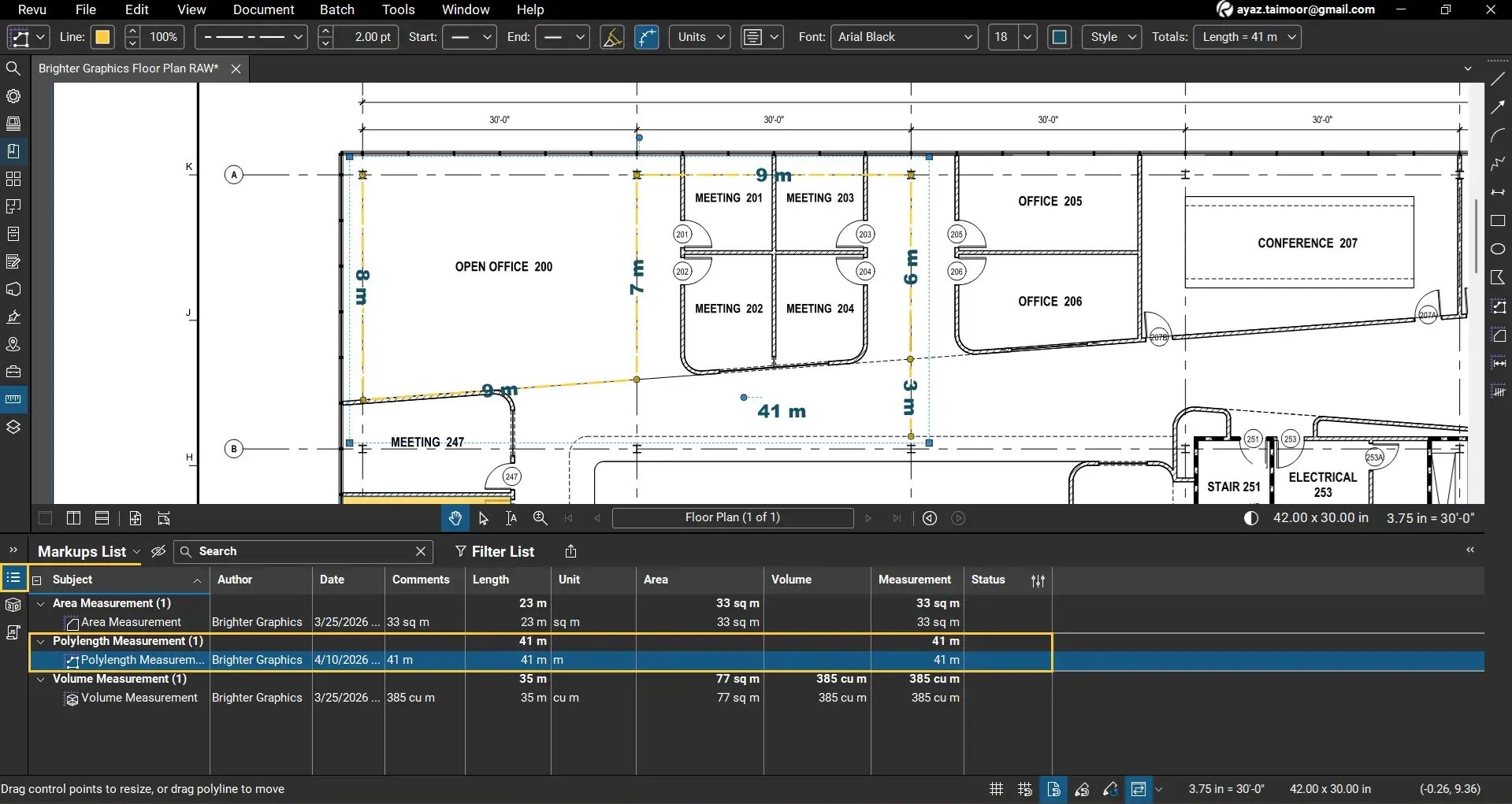Select the Arrow markup tool
The image size is (1512, 804).
[1498, 107]
